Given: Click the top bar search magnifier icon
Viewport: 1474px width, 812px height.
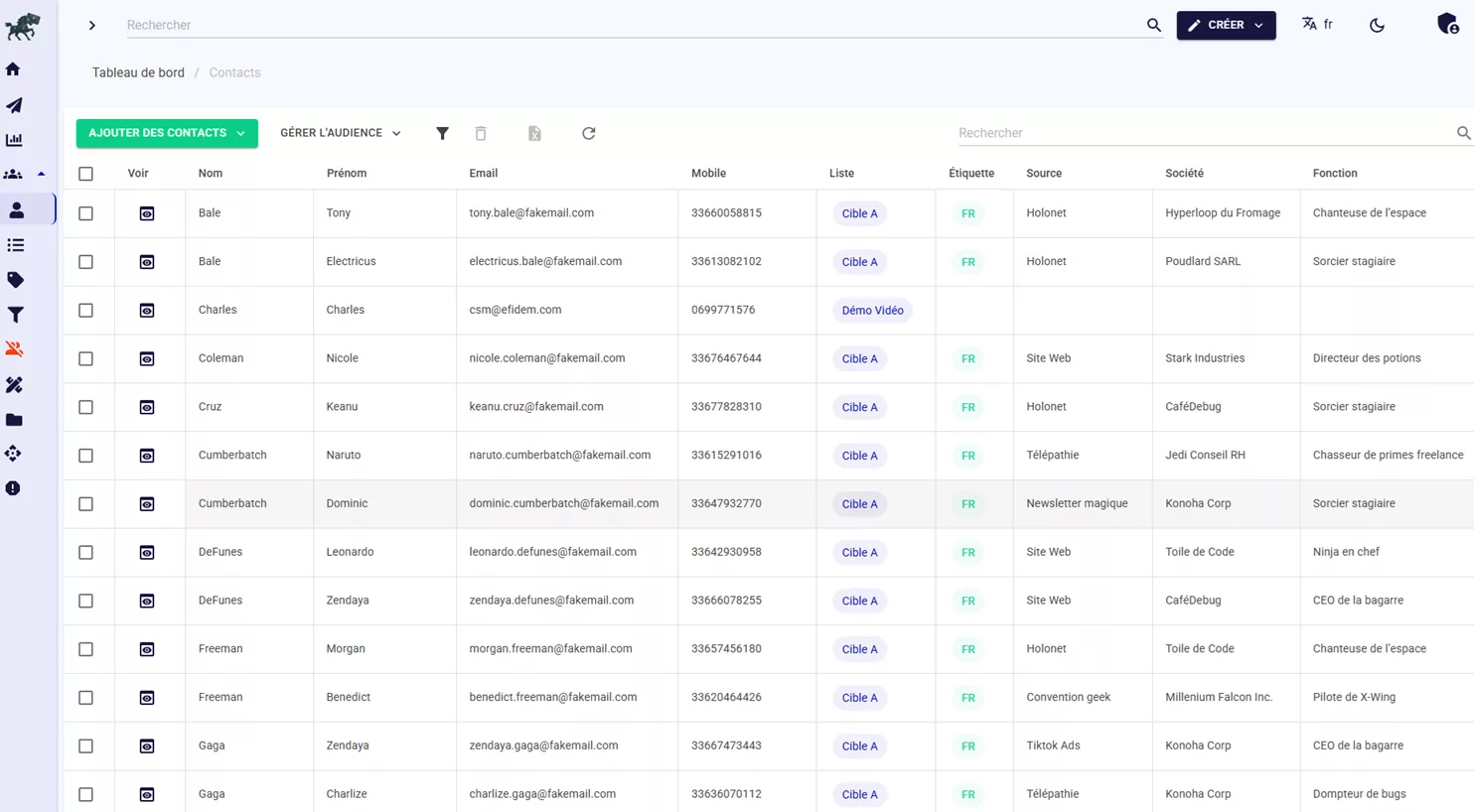Looking at the screenshot, I should click(x=1153, y=25).
